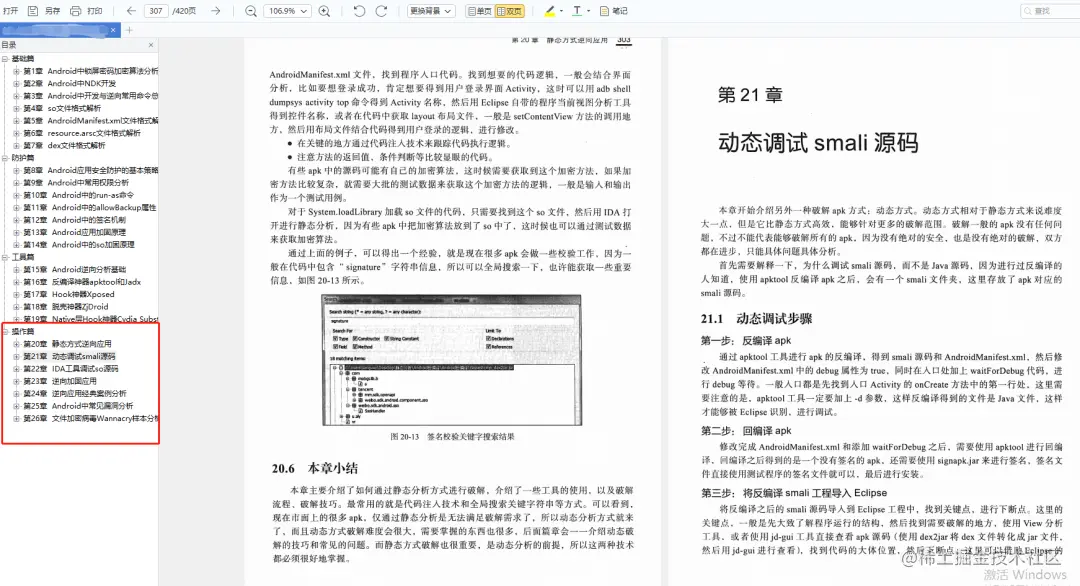The height and width of the screenshot is (586, 1080).
Task: Open 第26章 文件加密病毒Wannacry样本分析
Action: [90, 418]
